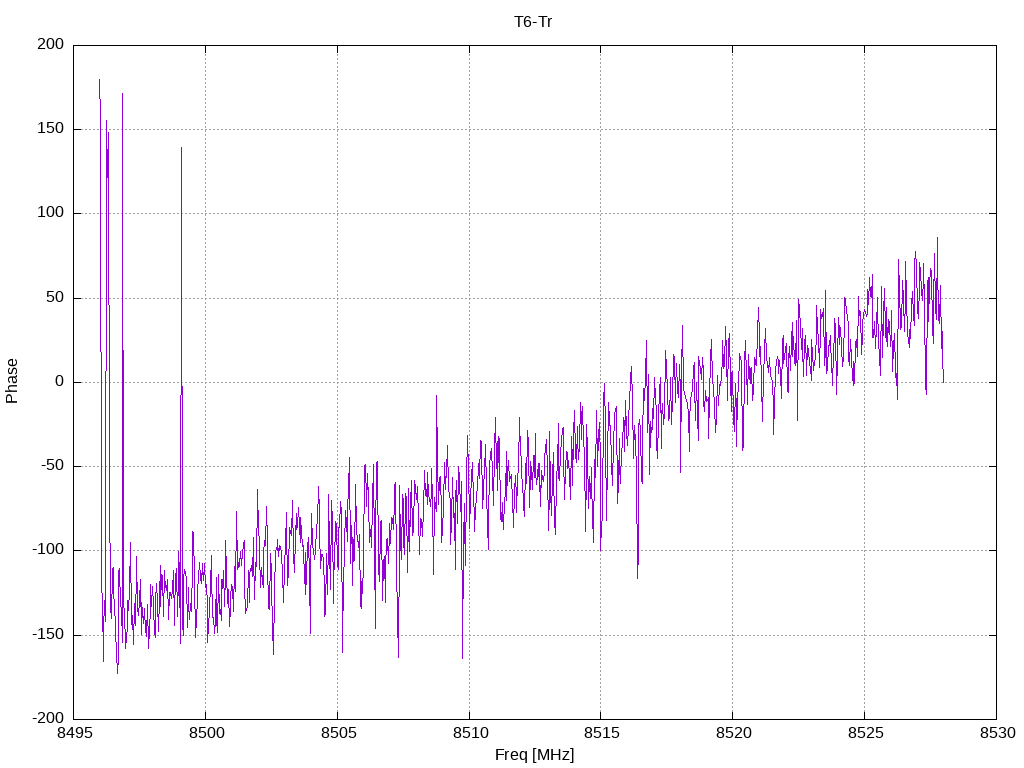Screen dimensions: 1024x768
Task: Click the 8495 x-axis tick label
Action: (74, 733)
